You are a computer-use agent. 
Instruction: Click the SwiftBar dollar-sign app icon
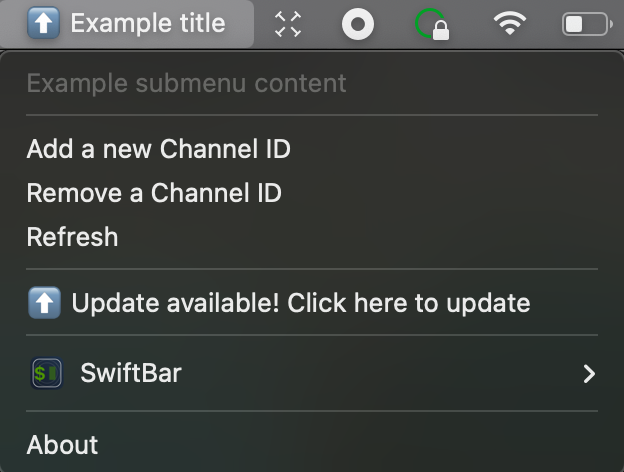pyautogui.click(x=47, y=373)
